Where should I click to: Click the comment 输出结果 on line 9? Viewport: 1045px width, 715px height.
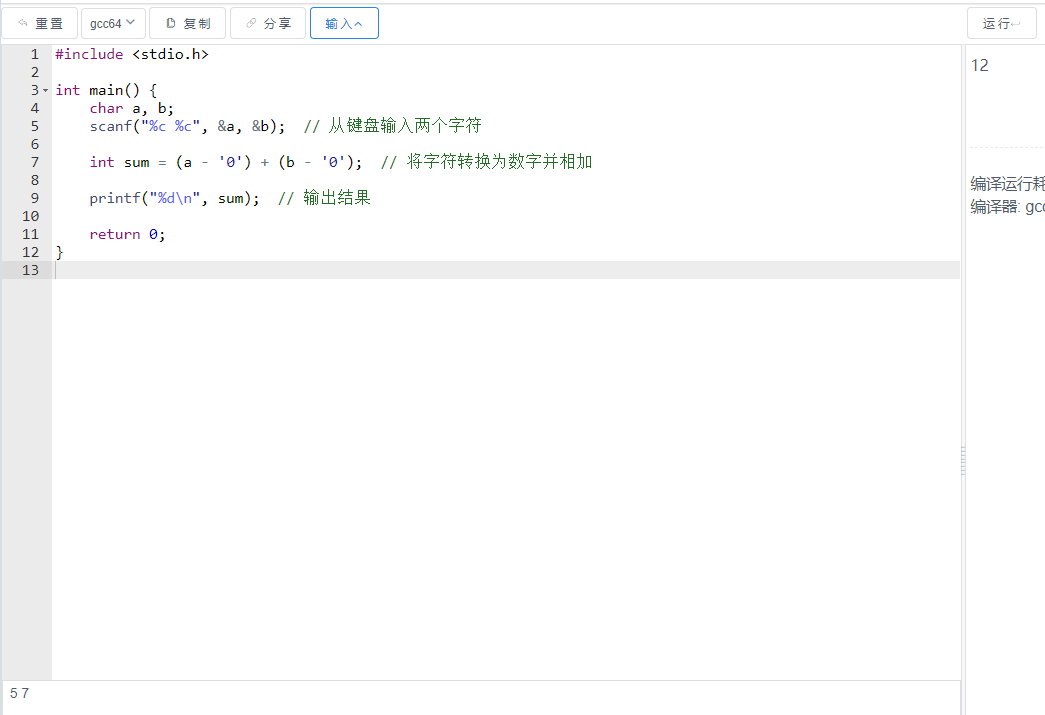(x=324, y=198)
